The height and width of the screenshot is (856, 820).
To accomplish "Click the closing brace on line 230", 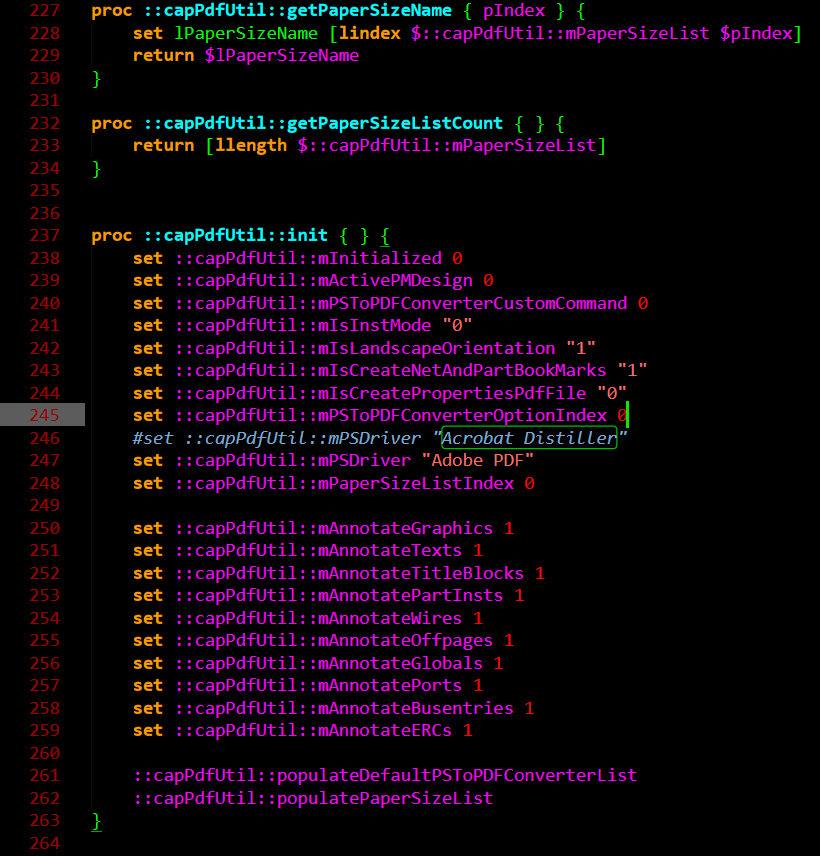I will pyautogui.click(x=97, y=79).
